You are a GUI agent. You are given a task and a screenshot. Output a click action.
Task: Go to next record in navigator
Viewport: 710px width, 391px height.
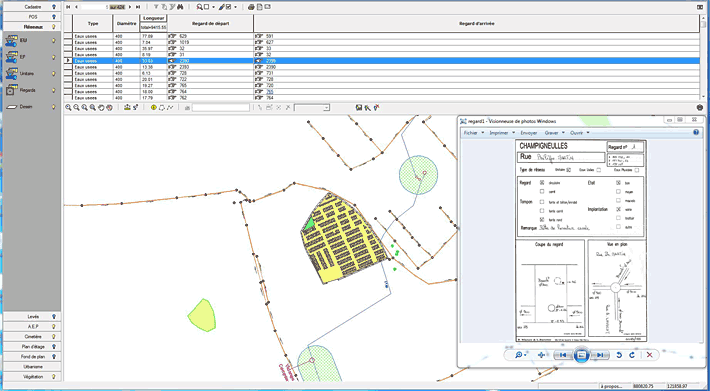(130, 7)
